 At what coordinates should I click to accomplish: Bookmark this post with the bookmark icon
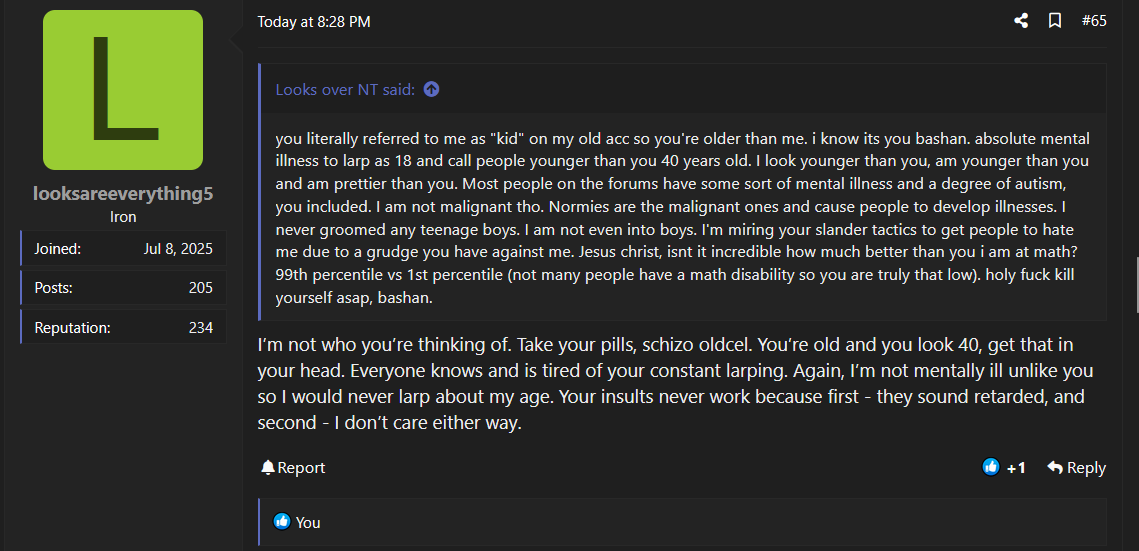click(x=1055, y=21)
